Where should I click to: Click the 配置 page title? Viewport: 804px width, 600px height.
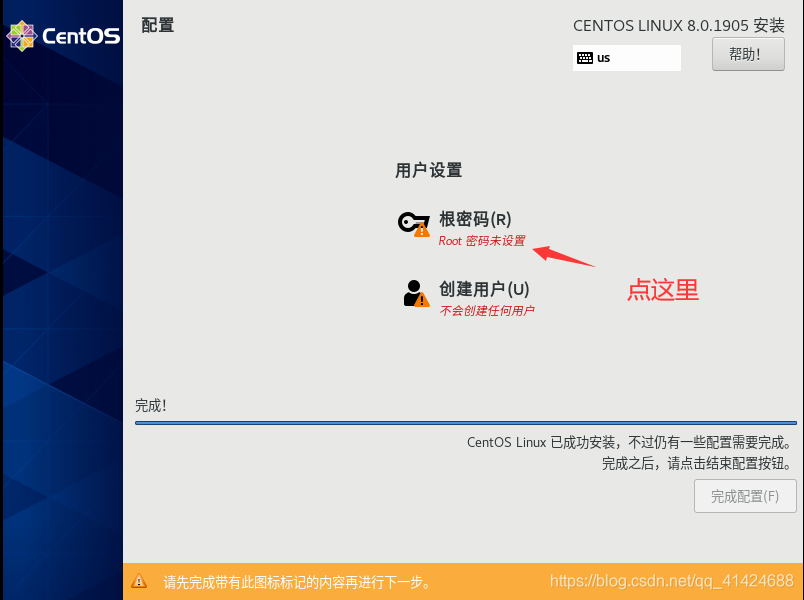[158, 25]
